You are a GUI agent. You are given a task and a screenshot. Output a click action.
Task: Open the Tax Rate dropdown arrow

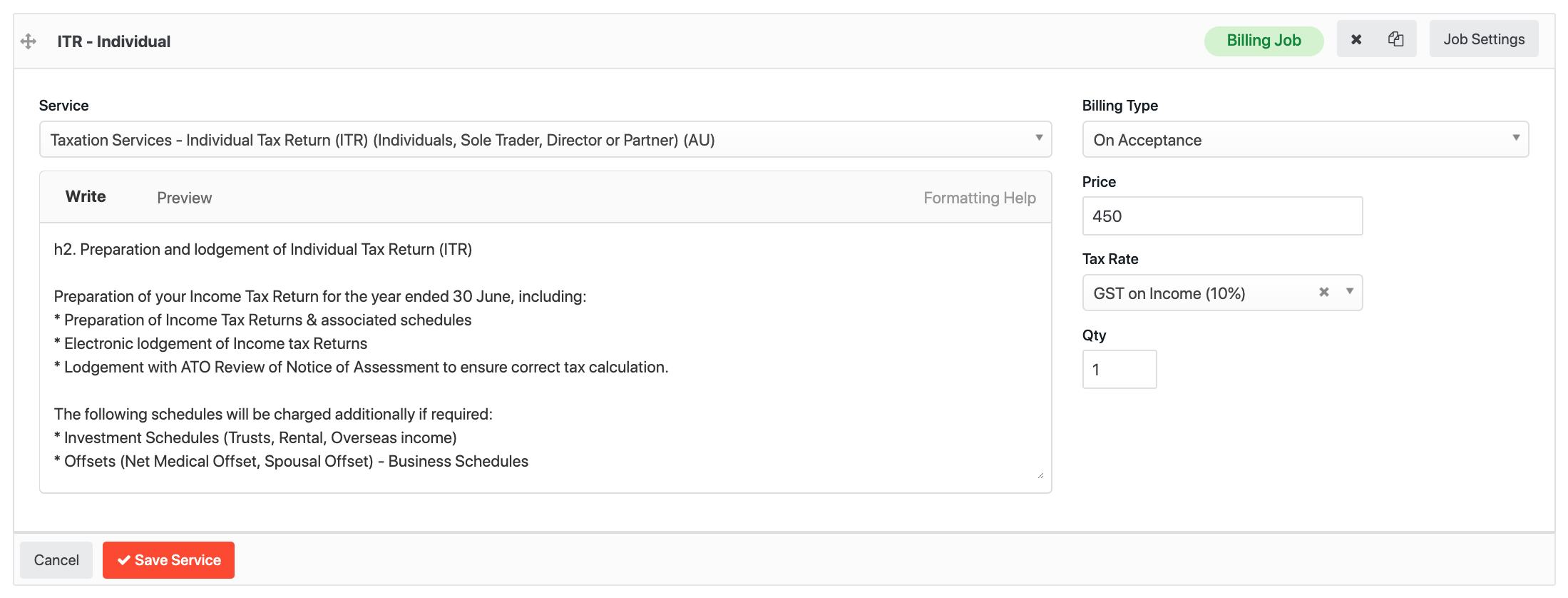point(1350,291)
